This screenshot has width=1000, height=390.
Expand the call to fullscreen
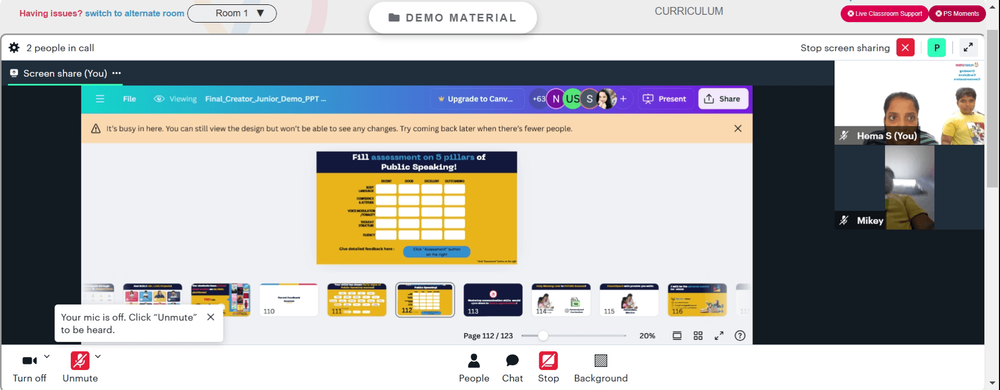pos(968,48)
